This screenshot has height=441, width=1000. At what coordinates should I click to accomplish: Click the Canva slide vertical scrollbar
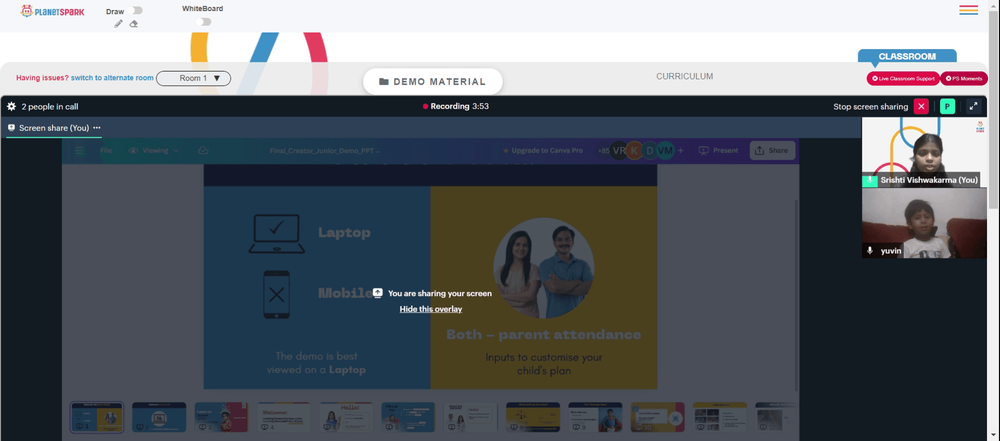click(x=796, y=294)
